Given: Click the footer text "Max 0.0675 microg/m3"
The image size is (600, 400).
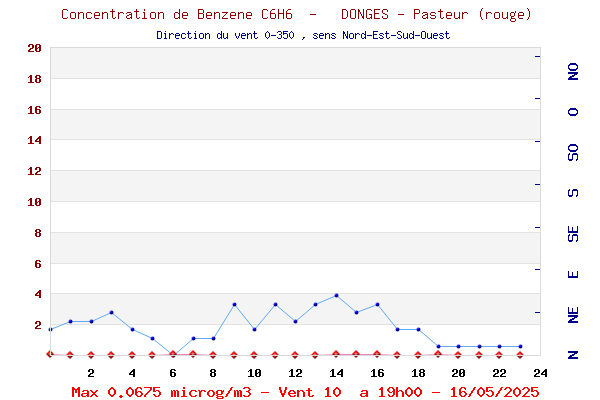Looking at the screenshot, I should (161, 392).
